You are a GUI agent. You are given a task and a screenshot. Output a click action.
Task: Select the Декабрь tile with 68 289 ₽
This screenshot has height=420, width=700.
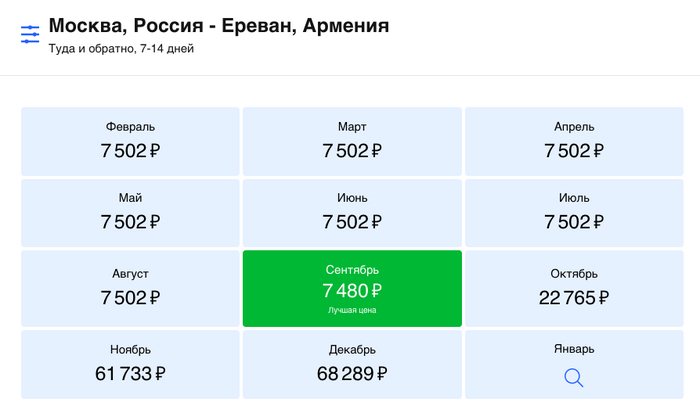[352, 364]
